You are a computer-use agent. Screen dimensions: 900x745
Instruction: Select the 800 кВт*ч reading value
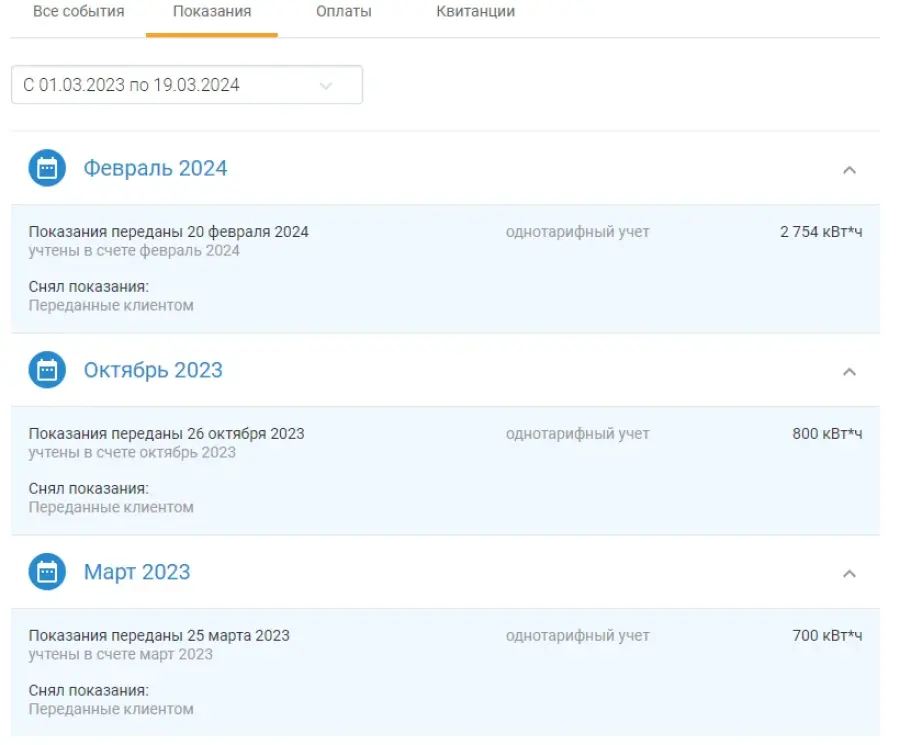[827, 434]
